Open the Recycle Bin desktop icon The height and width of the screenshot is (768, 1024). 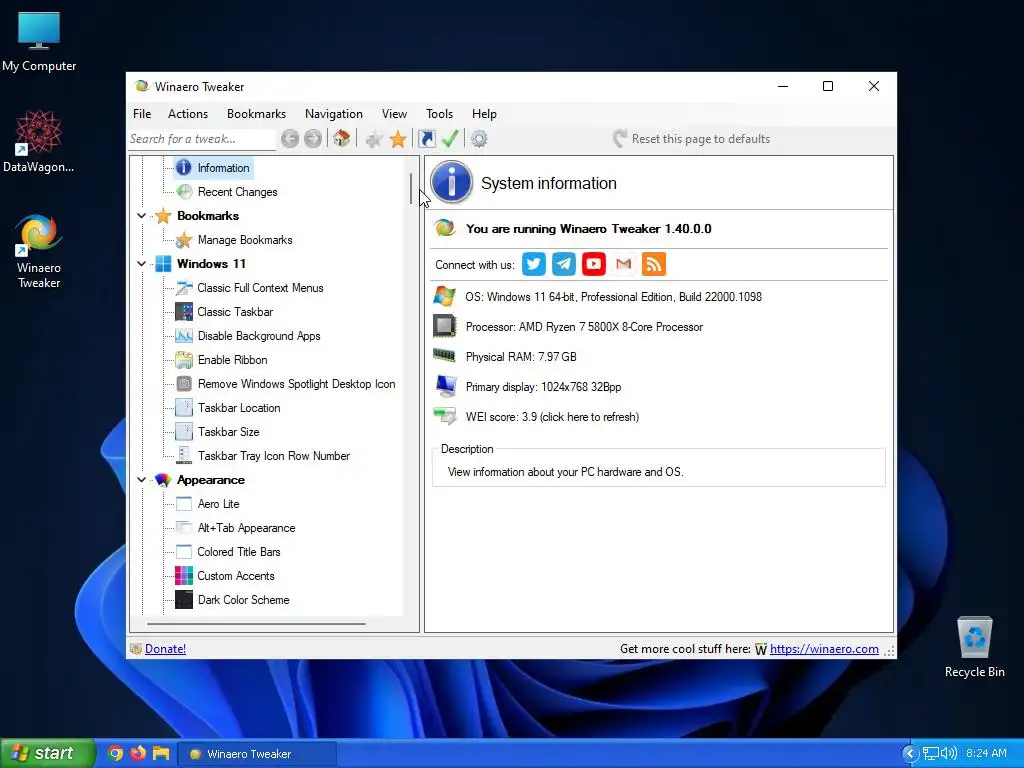[x=974, y=647]
